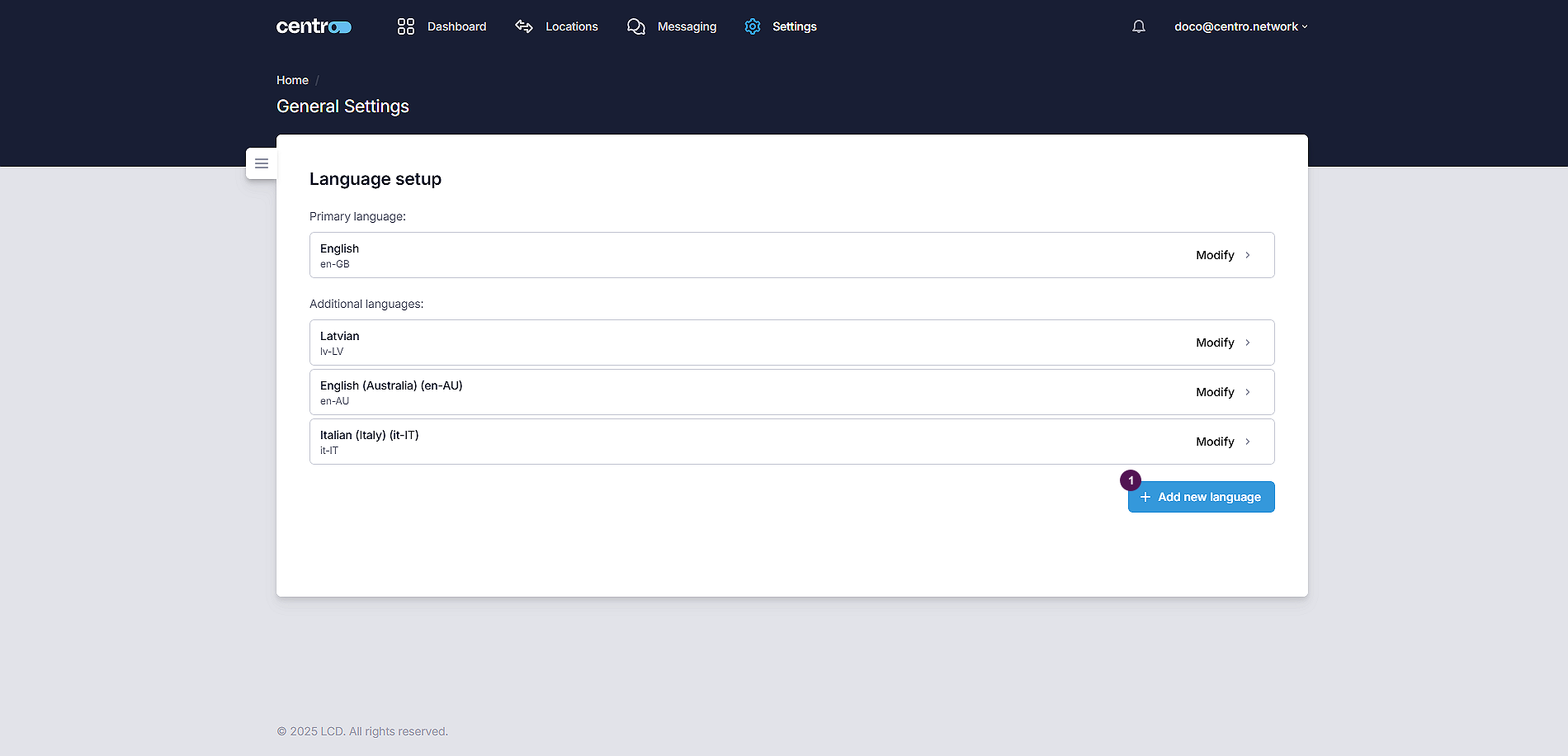Image resolution: width=1568 pixels, height=756 pixels.
Task: Open Messaging menu item
Action: [x=672, y=26]
